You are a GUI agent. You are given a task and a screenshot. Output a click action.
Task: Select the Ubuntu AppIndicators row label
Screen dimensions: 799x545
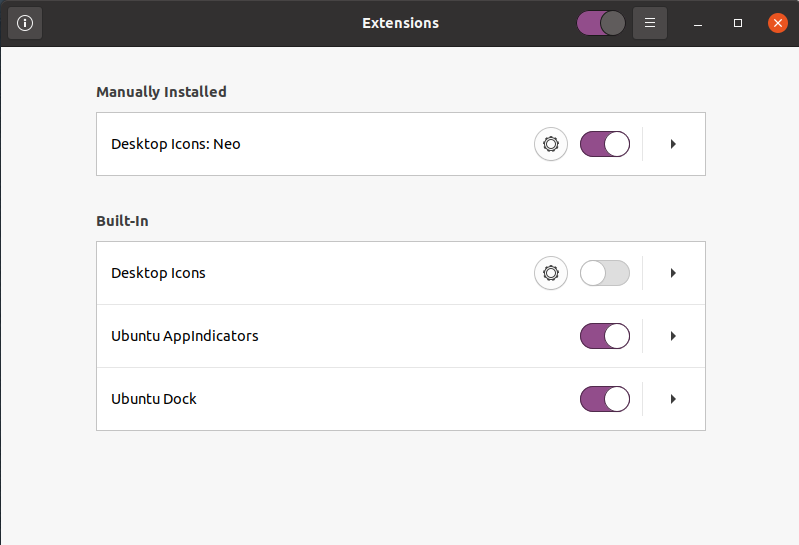tap(185, 336)
